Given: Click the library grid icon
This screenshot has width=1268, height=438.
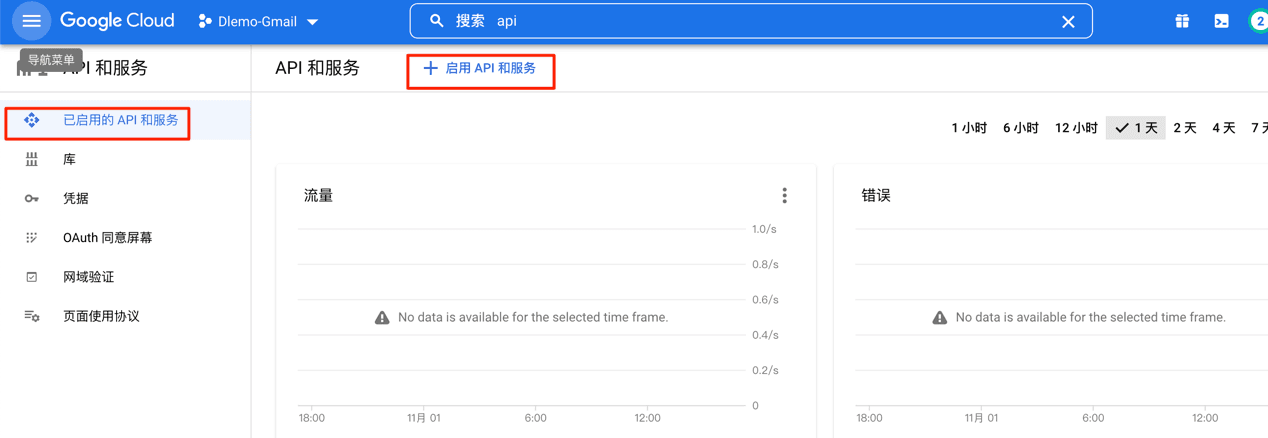Looking at the screenshot, I should (32, 160).
